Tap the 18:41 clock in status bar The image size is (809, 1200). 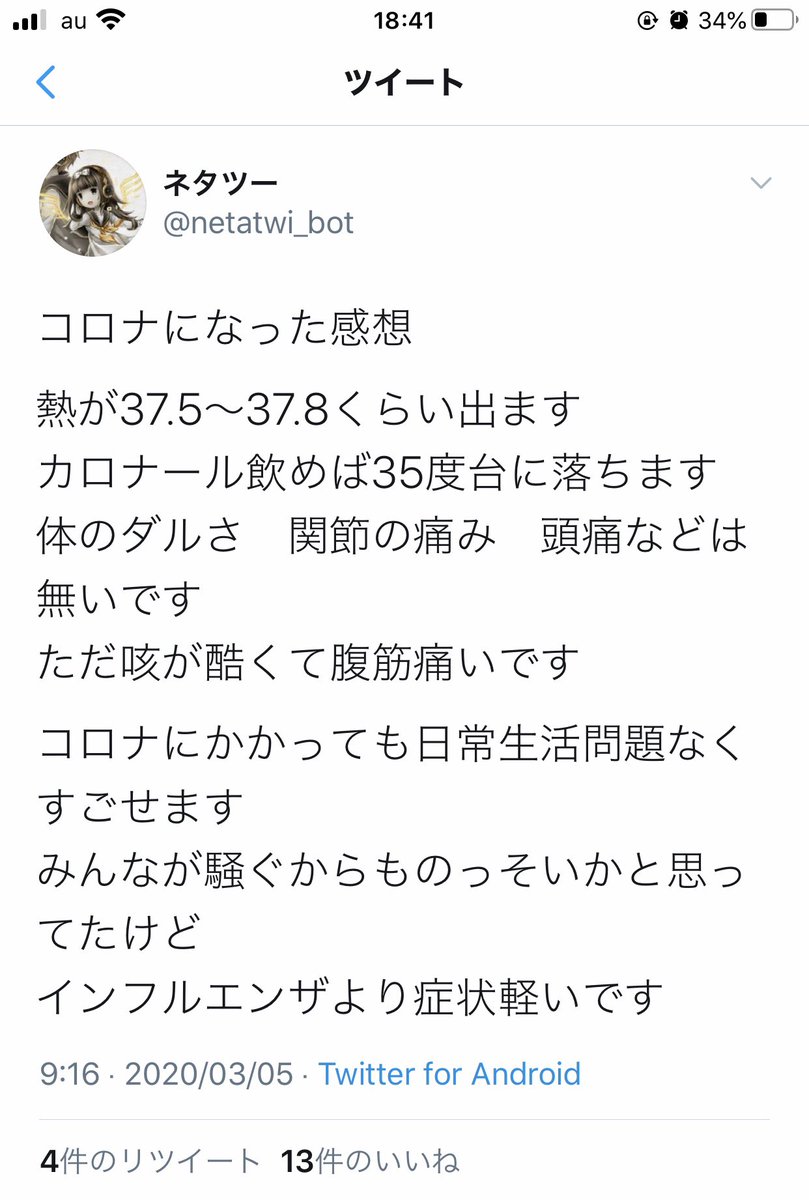(404, 20)
